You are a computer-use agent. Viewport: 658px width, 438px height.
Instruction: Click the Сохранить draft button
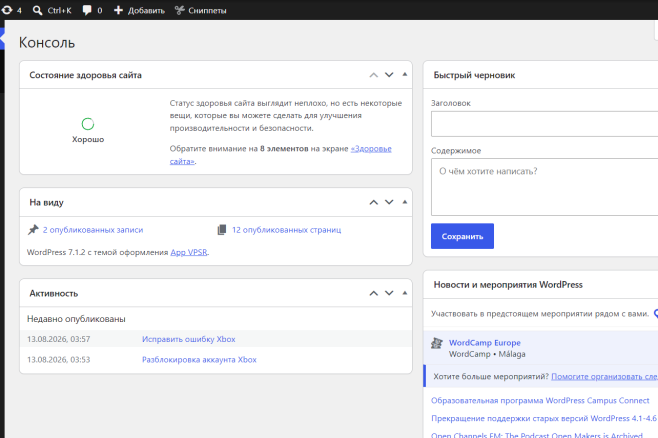462,236
